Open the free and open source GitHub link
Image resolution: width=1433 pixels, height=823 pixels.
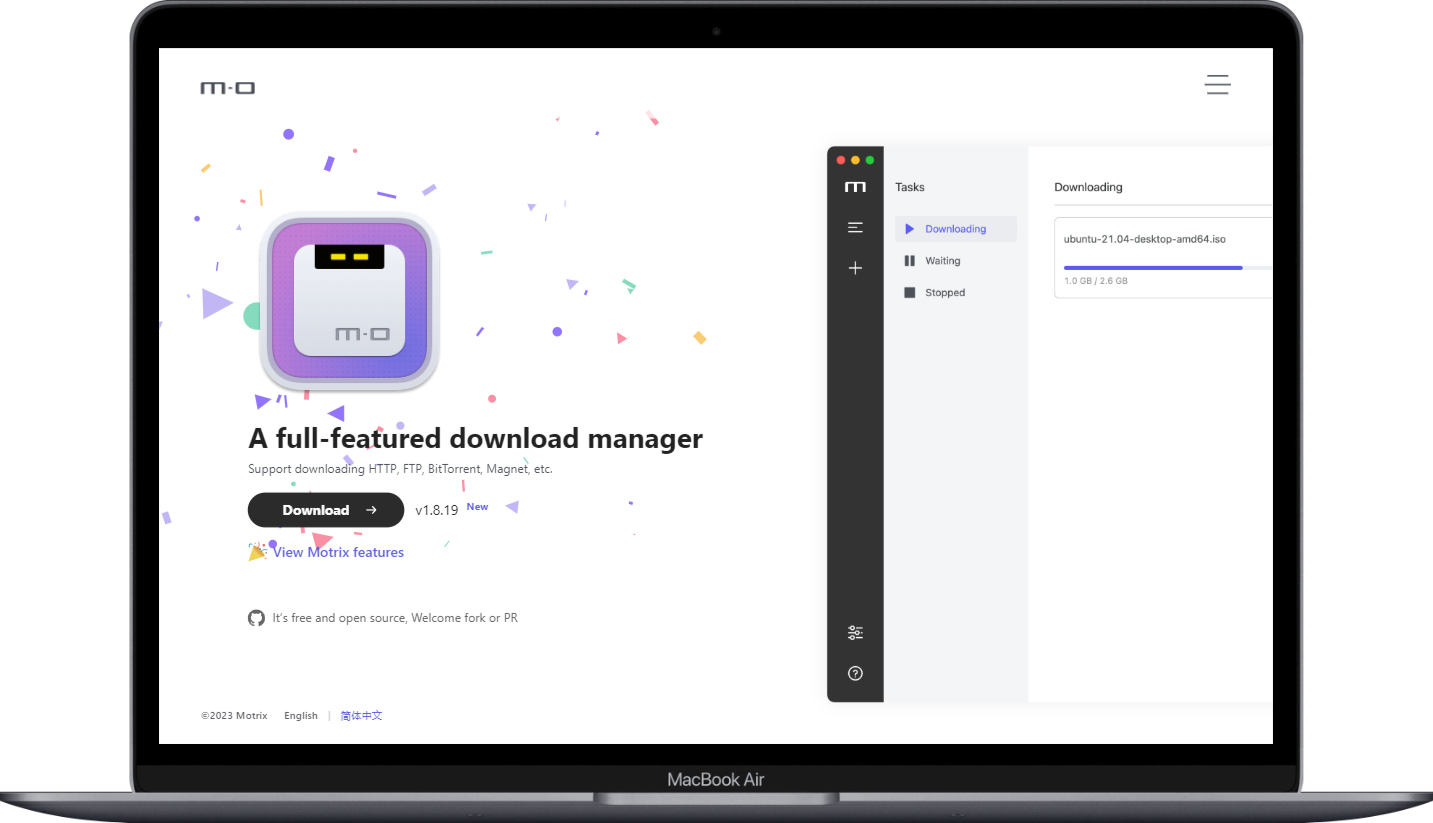point(395,618)
